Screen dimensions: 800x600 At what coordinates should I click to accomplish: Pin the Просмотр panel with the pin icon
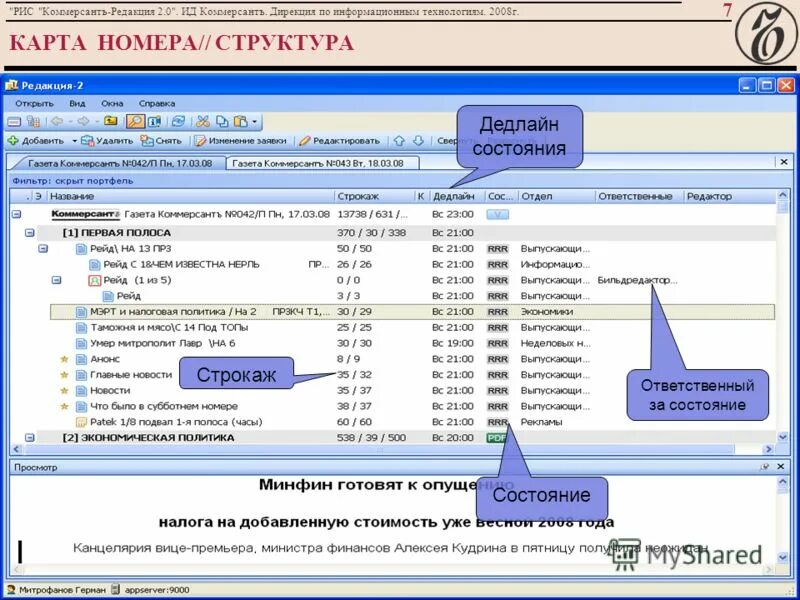[x=765, y=467]
